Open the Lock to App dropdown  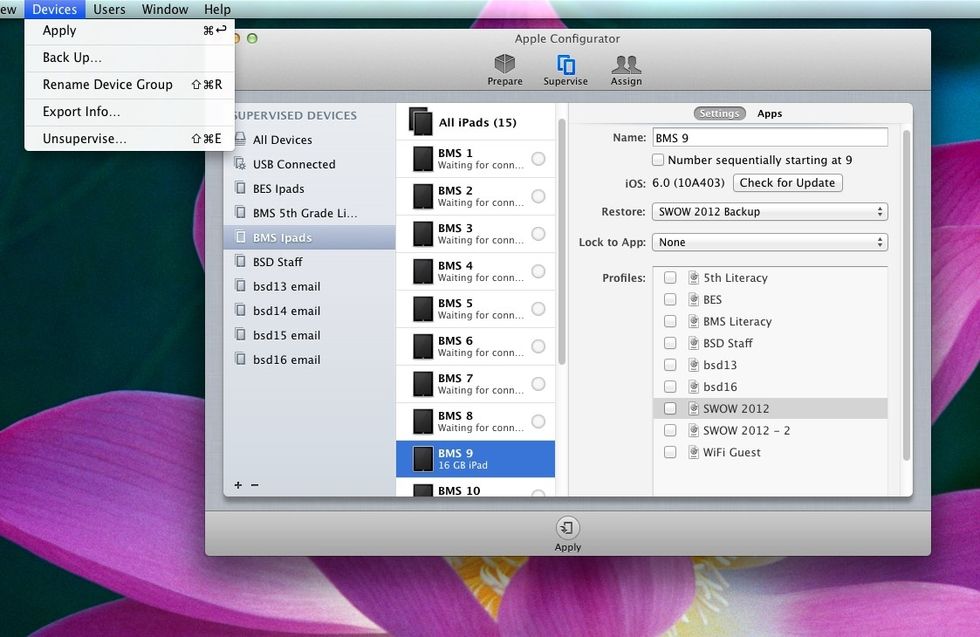pos(769,242)
